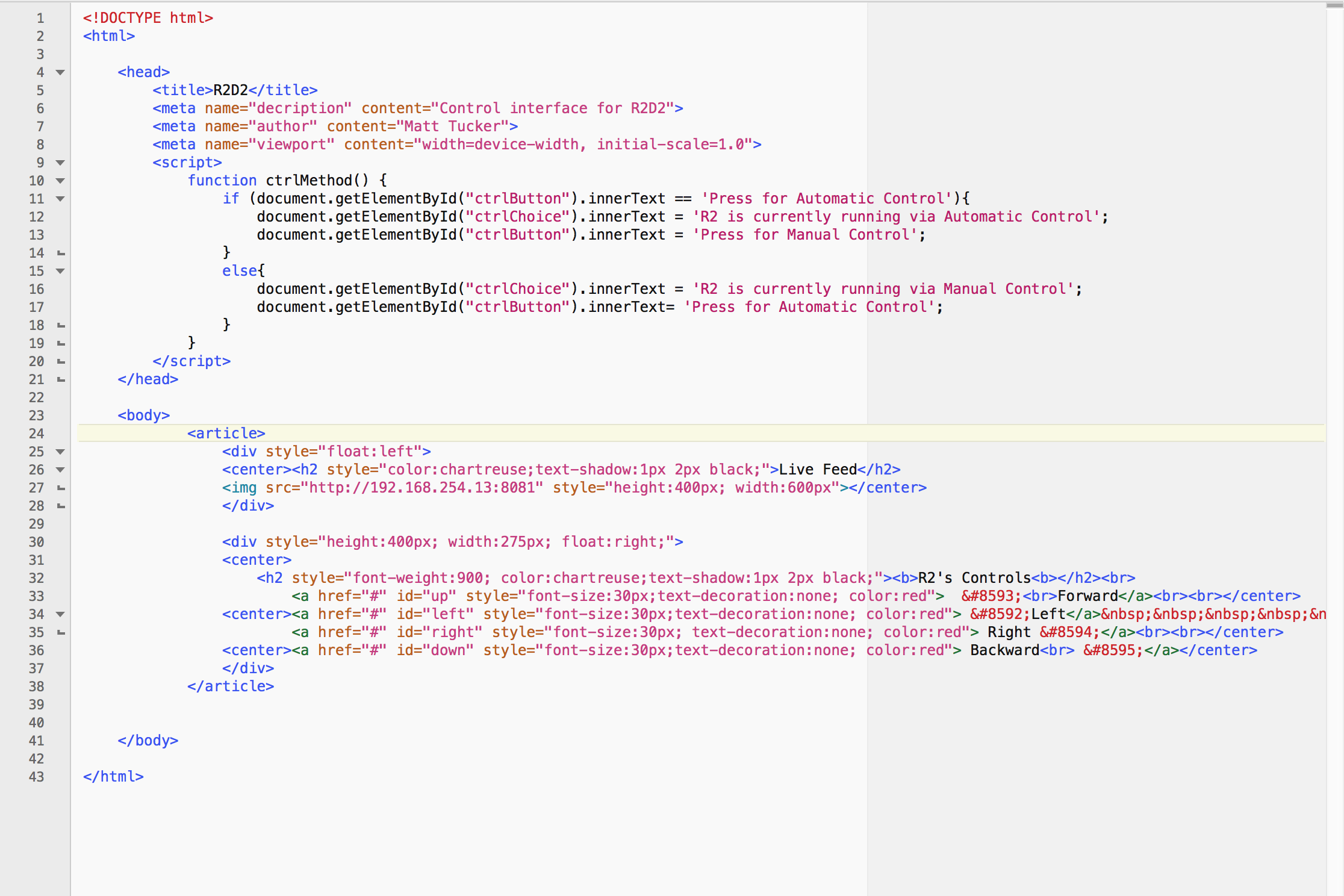Click the highlighted <article> tag on line 24
Screen dimensions: 1344x896
[226, 434]
